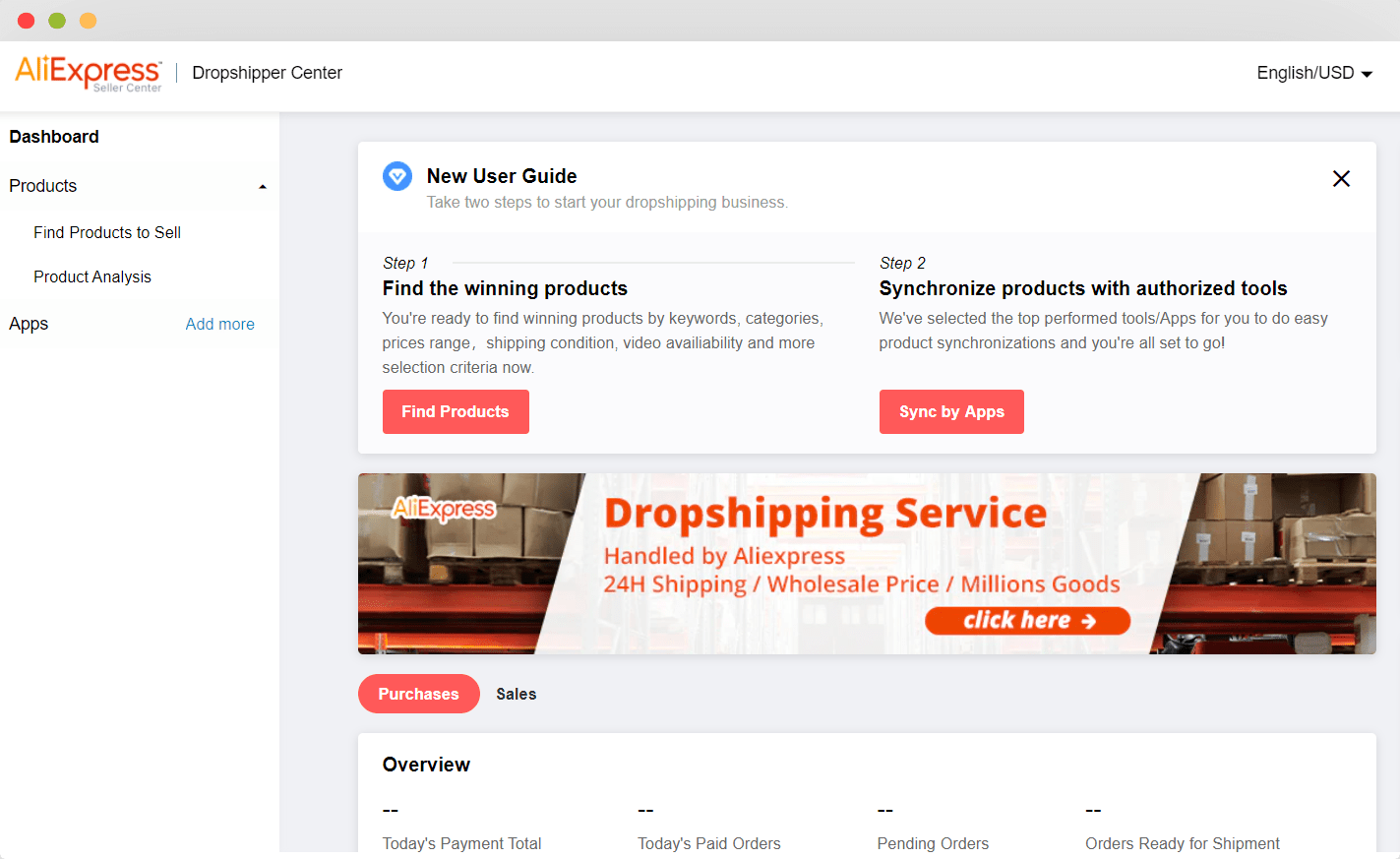The width and height of the screenshot is (1400, 859).
Task: Open Product Analysis in sidebar
Action: [x=92, y=276]
